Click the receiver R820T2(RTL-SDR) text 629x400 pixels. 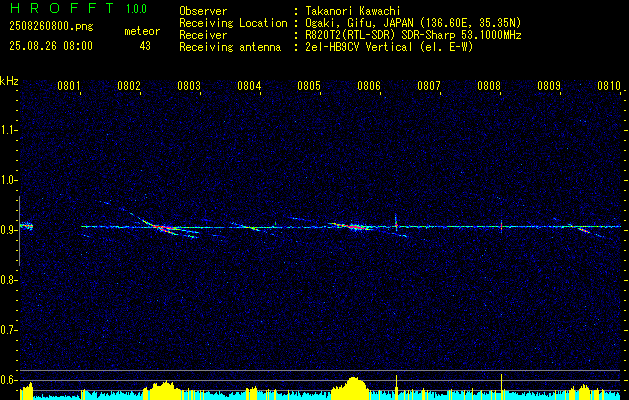[x=352, y=35]
